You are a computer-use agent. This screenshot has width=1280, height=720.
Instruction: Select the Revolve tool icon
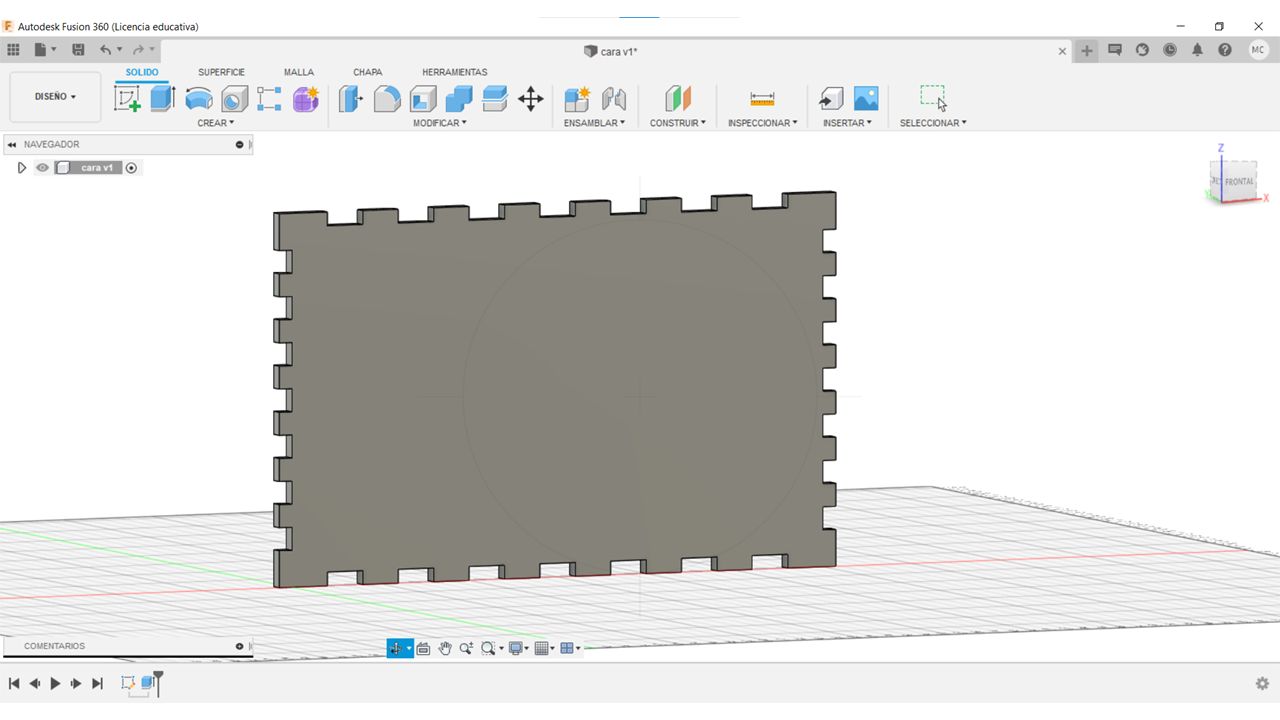point(198,98)
